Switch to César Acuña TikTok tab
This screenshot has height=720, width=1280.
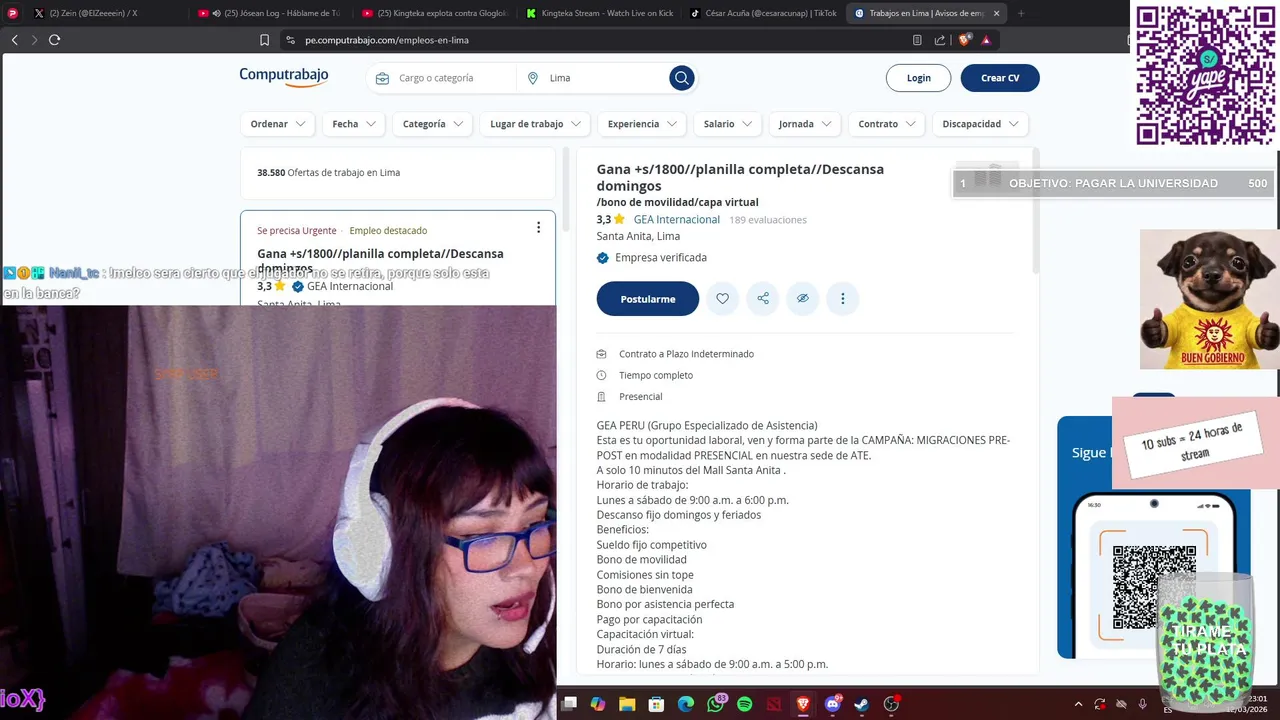click(763, 13)
